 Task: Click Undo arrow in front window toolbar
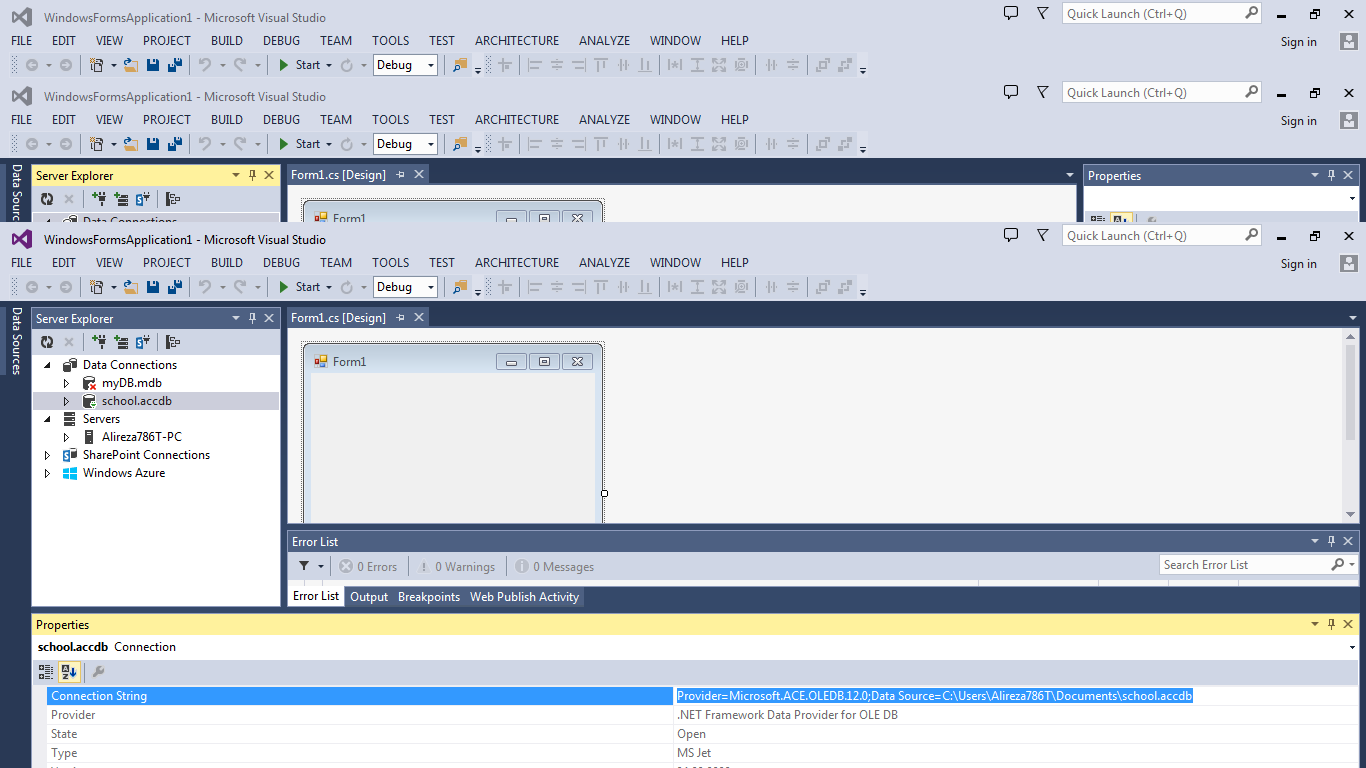tap(205, 287)
